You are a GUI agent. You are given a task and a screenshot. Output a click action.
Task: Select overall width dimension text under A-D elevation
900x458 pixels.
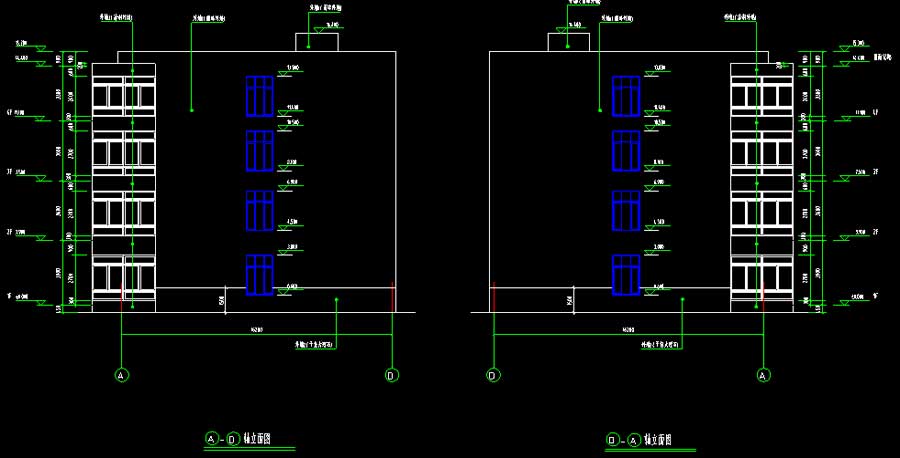[x=257, y=330]
